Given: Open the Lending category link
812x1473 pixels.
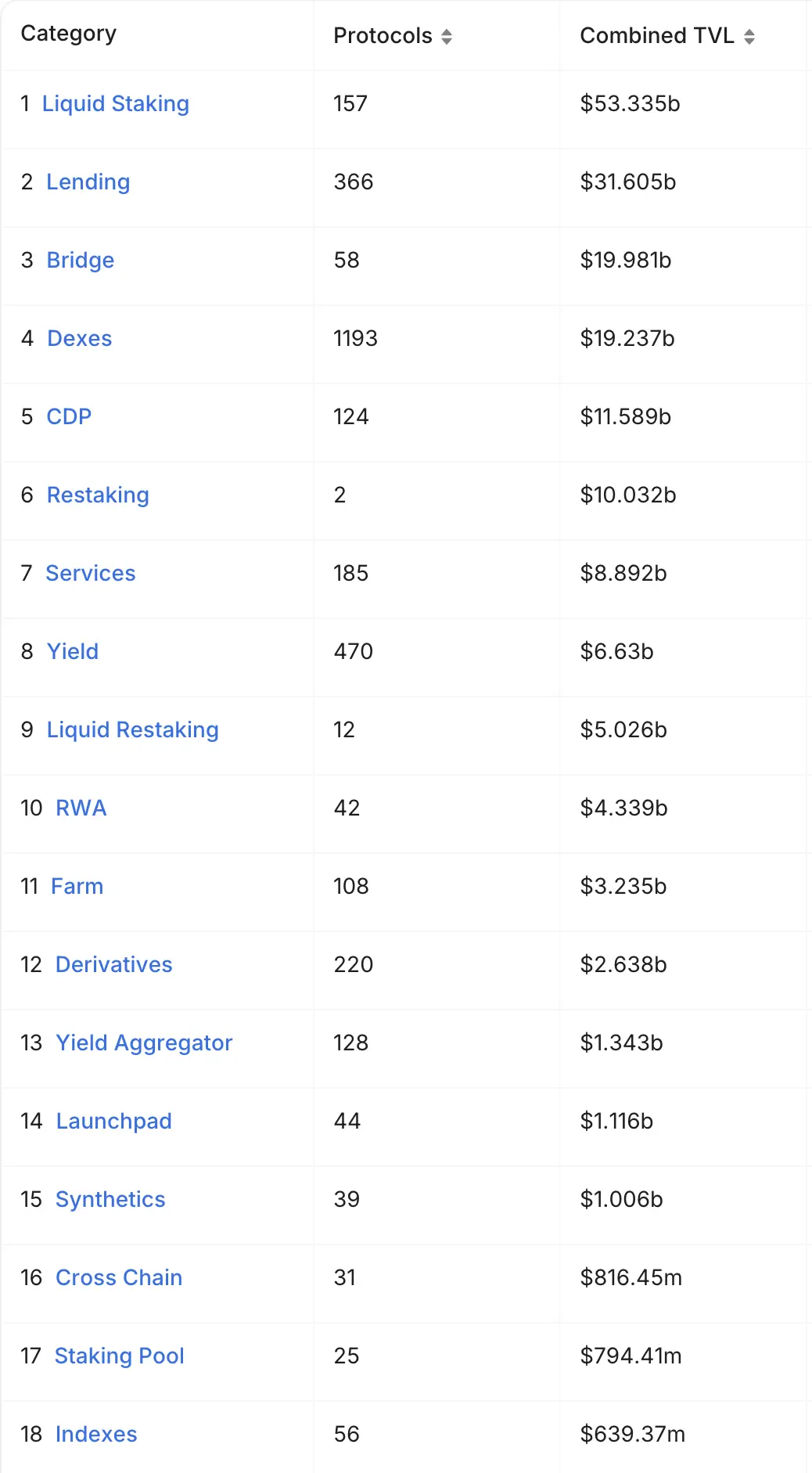Looking at the screenshot, I should click(88, 182).
